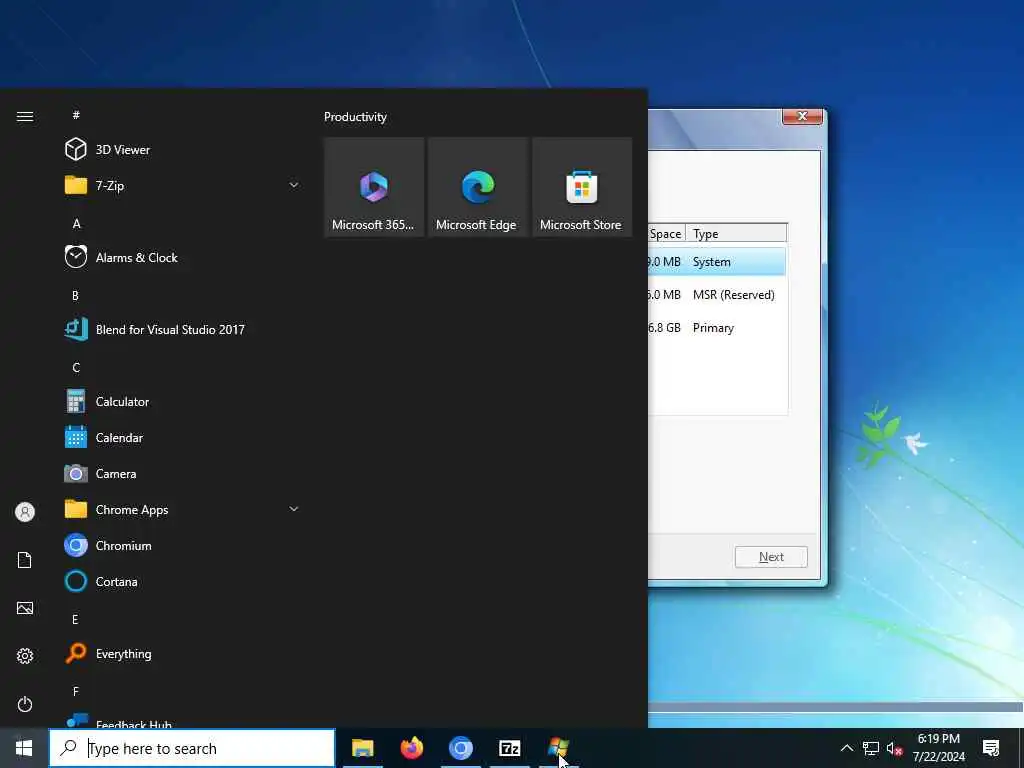Select the Primary partition row
Image resolution: width=1024 pixels, height=768 pixels.
[717, 327]
